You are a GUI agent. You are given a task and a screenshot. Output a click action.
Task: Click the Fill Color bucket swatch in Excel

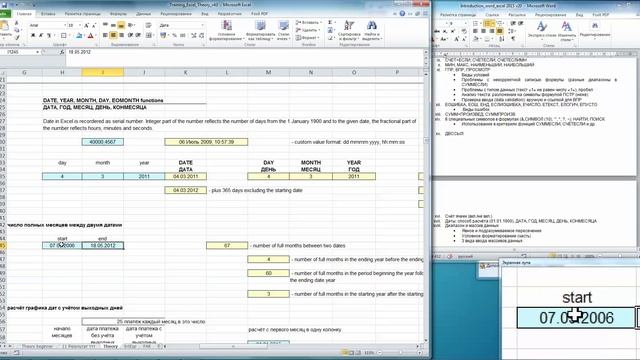click(x=78, y=36)
